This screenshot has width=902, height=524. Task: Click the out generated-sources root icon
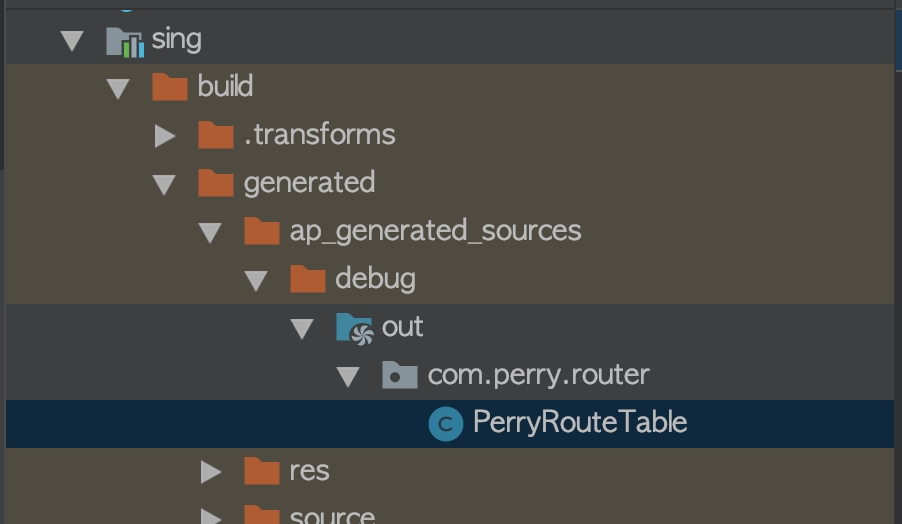(354, 327)
